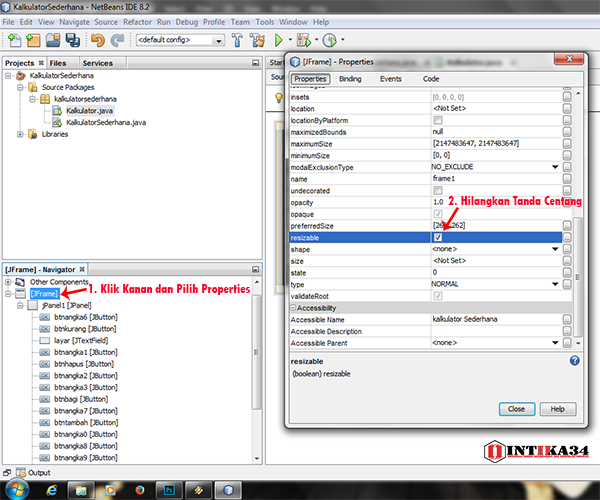Click the Undo toolbar icon
Image resolution: width=600 pixels, height=500 pixels.
98,40
